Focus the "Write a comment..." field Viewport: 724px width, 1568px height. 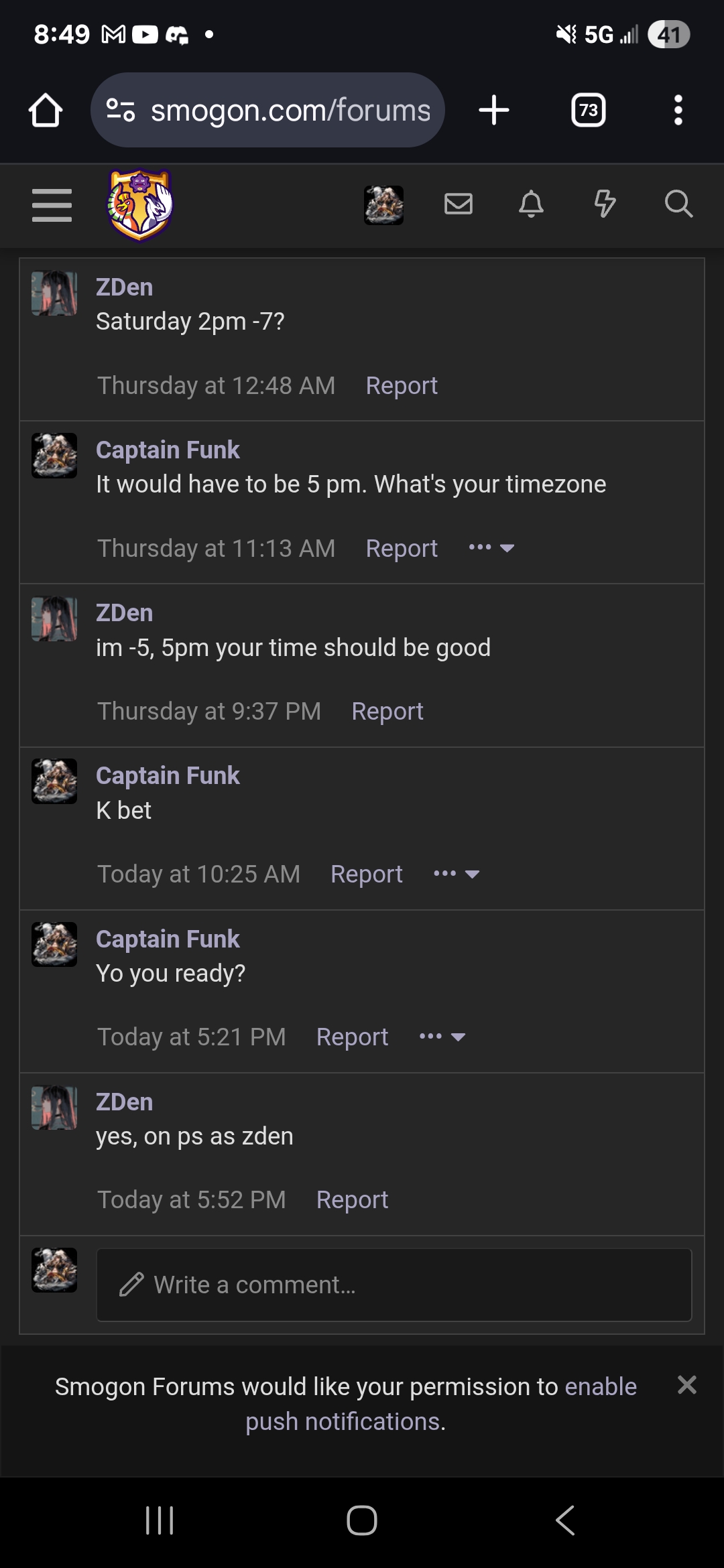pyautogui.click(x=394, y=1285)
